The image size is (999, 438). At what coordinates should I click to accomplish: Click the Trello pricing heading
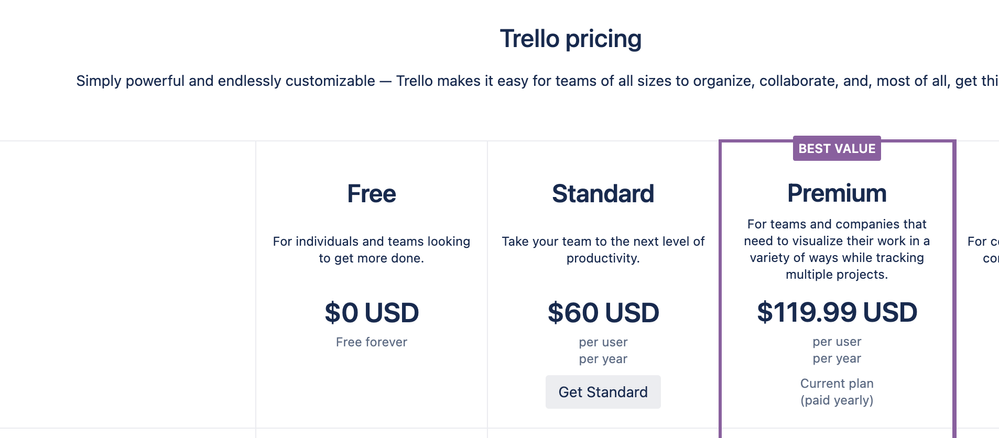pyautogui.click(x=570, y=39)
